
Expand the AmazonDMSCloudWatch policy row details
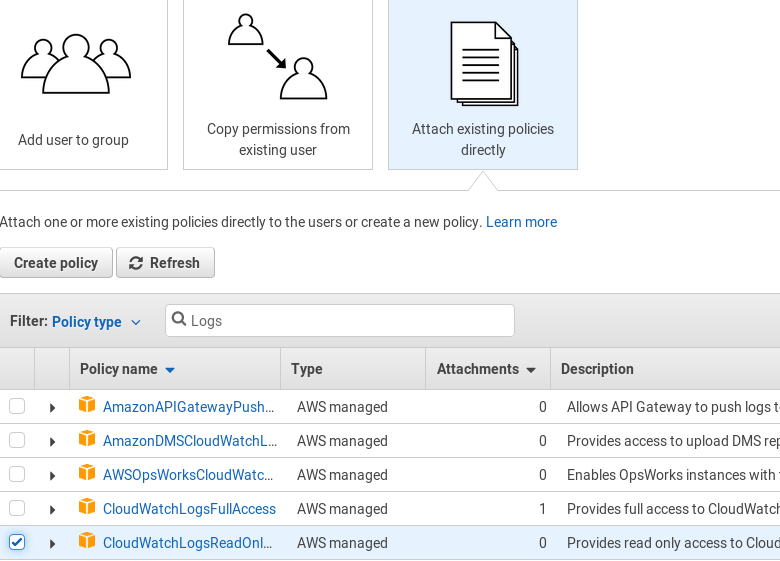52,441
